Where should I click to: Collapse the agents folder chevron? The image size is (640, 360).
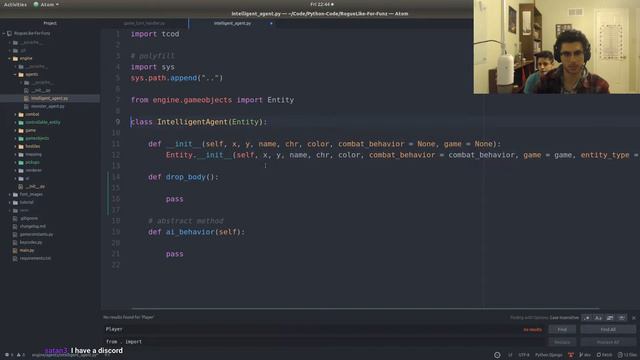coord(16,74)
